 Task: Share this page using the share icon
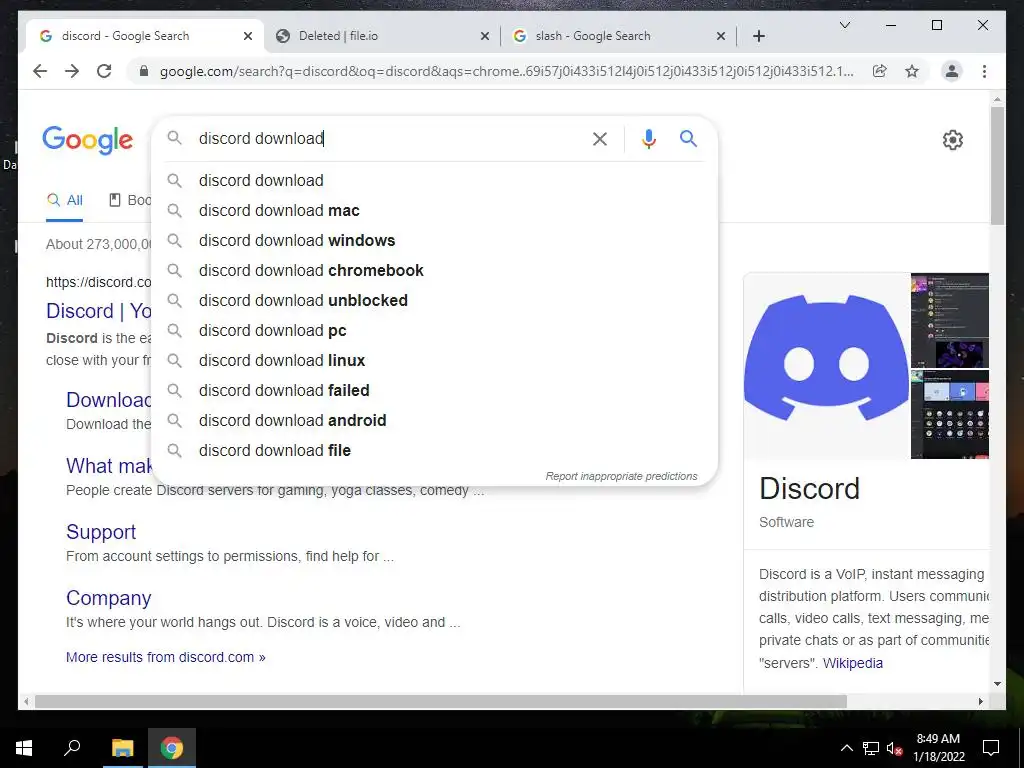tap(880, 71)
